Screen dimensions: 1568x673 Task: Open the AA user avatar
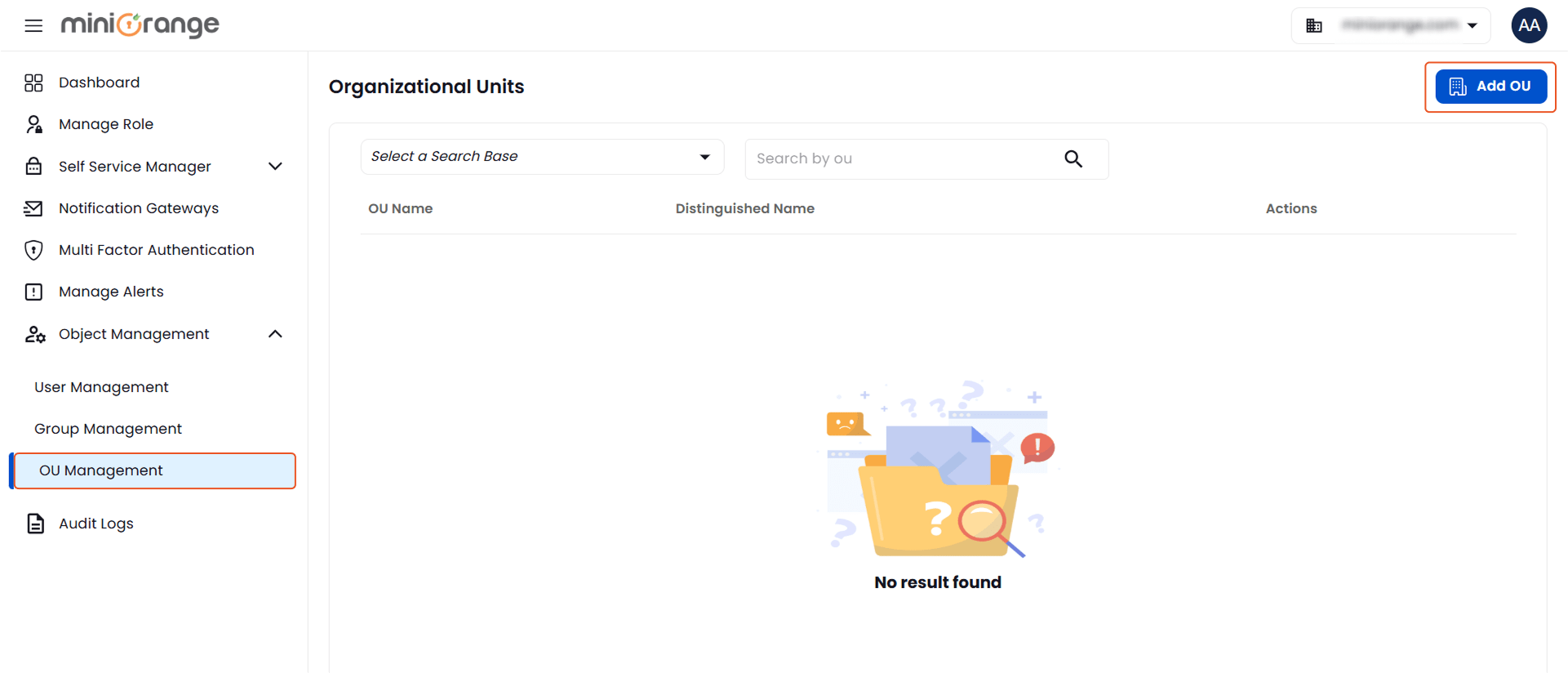[x=1529, y=25]
